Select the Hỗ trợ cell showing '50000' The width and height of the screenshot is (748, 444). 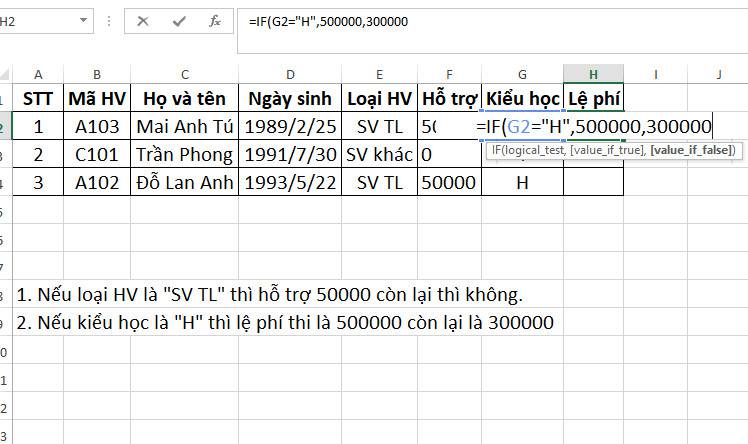[449, 182]
